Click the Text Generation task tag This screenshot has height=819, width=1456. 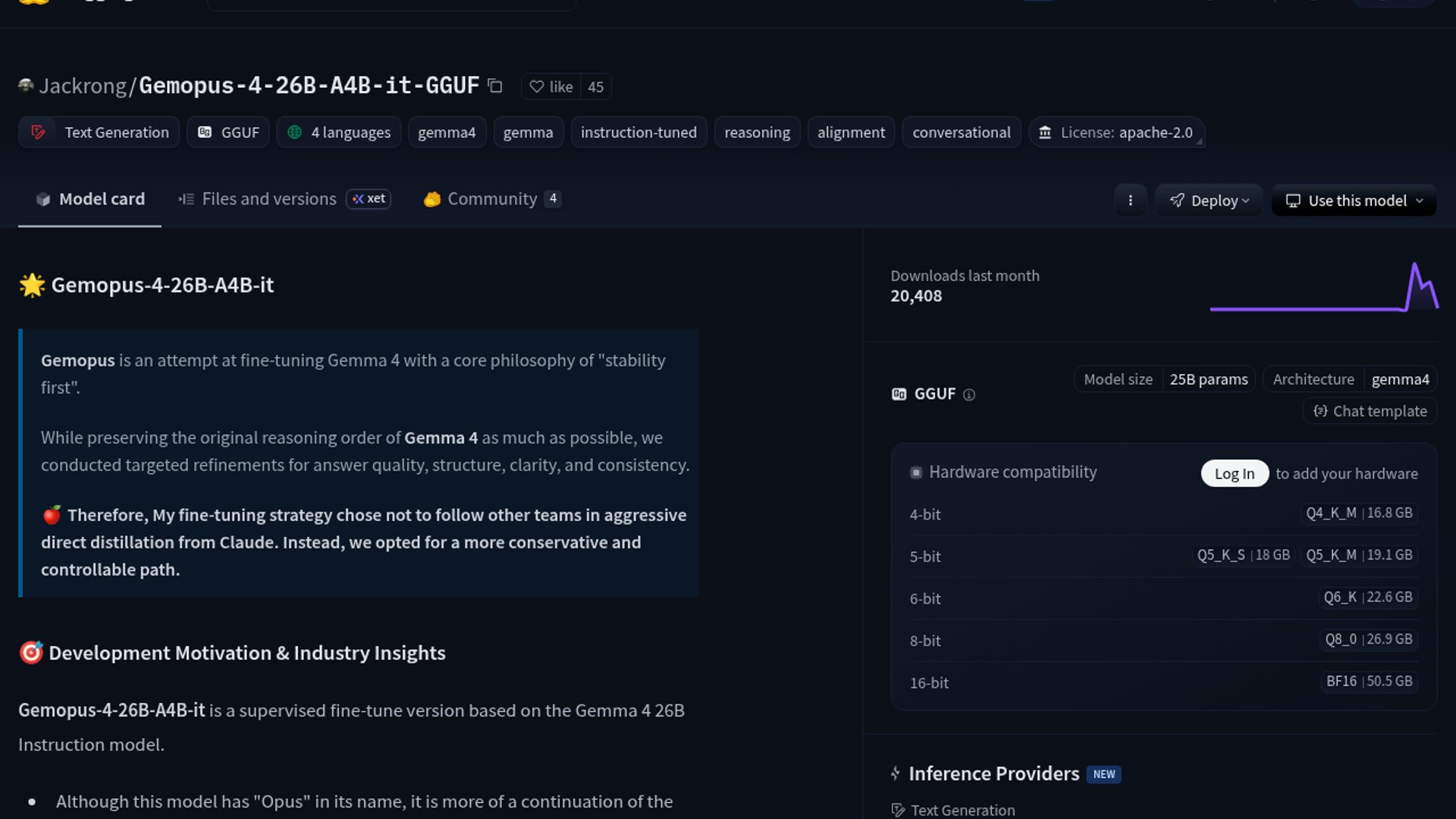(x=99, y=132)
